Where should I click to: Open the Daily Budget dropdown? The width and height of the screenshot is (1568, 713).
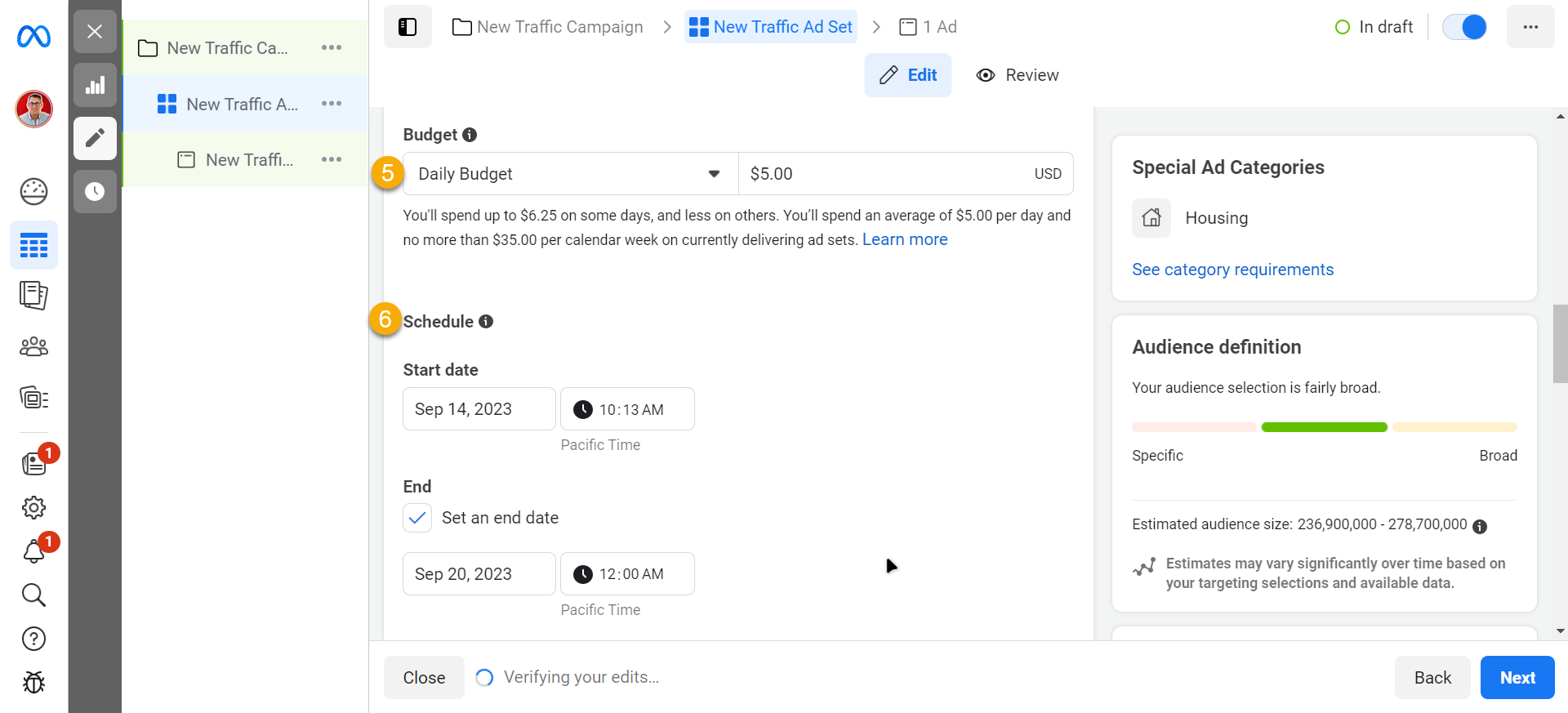tap(570, 174)
